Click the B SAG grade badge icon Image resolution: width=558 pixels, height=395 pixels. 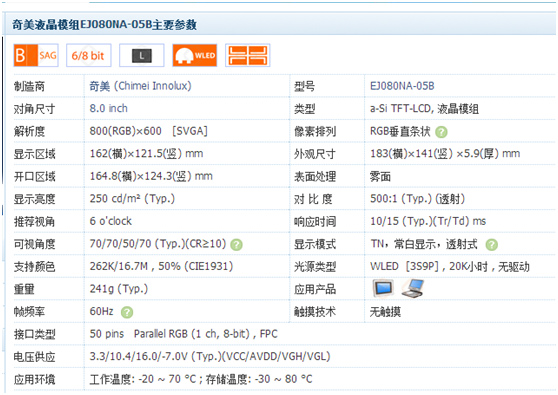tap(36, 56)
